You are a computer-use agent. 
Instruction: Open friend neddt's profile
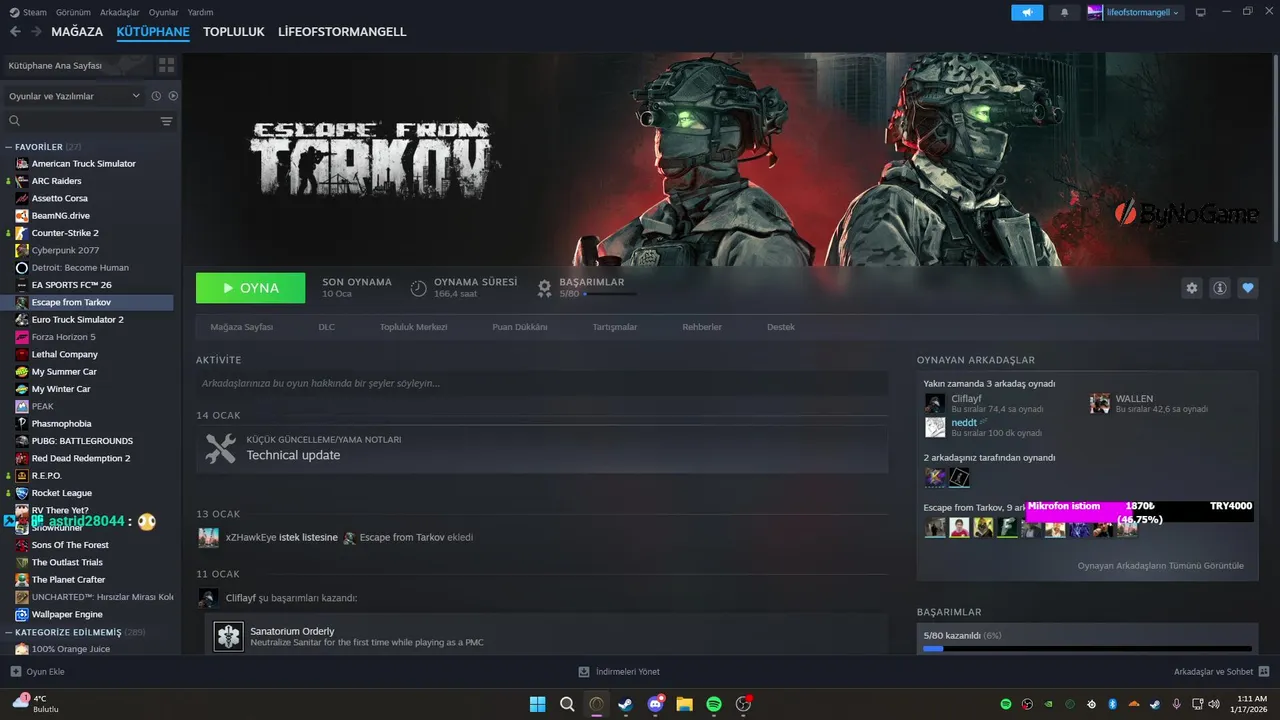pos(964,423)
